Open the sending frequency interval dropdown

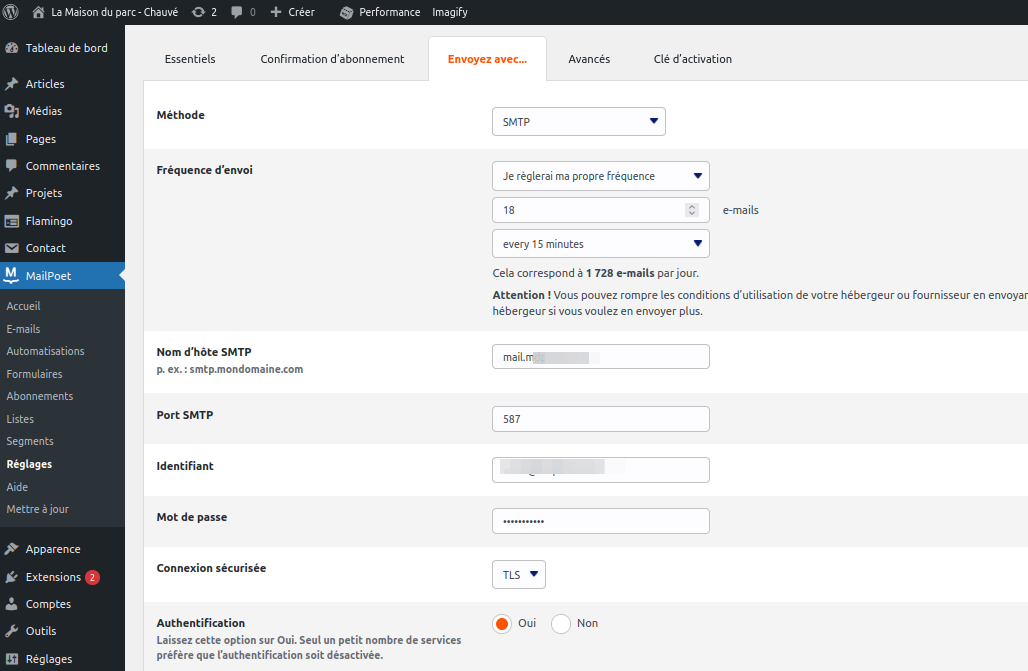point(600,243)
